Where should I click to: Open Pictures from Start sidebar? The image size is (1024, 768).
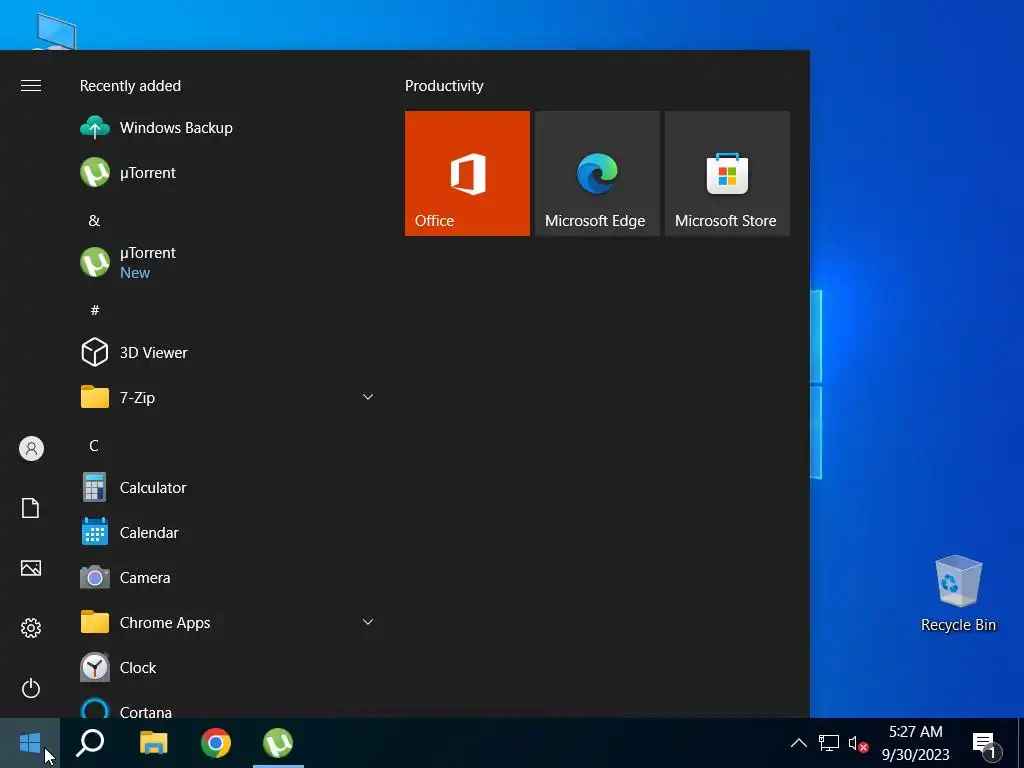[31, 568]
